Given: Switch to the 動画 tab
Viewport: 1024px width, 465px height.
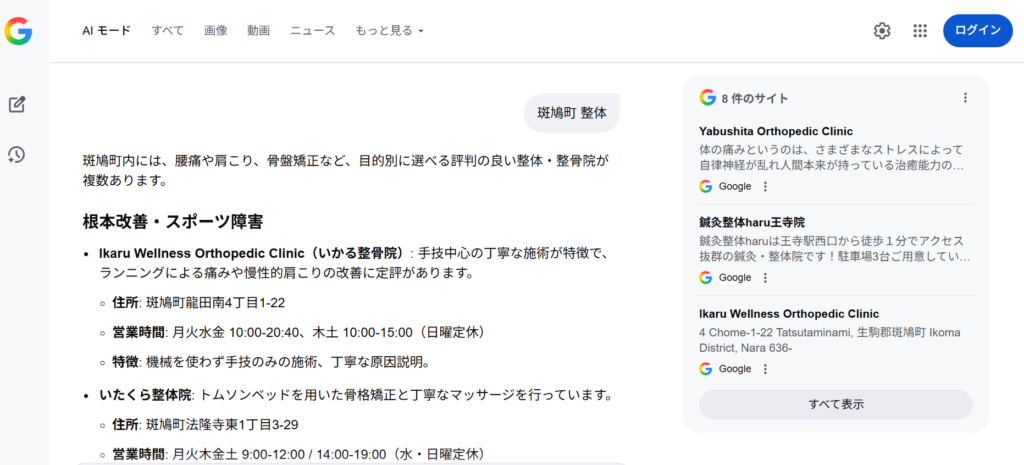Looking at the screenshot, I should coord(259,31).
